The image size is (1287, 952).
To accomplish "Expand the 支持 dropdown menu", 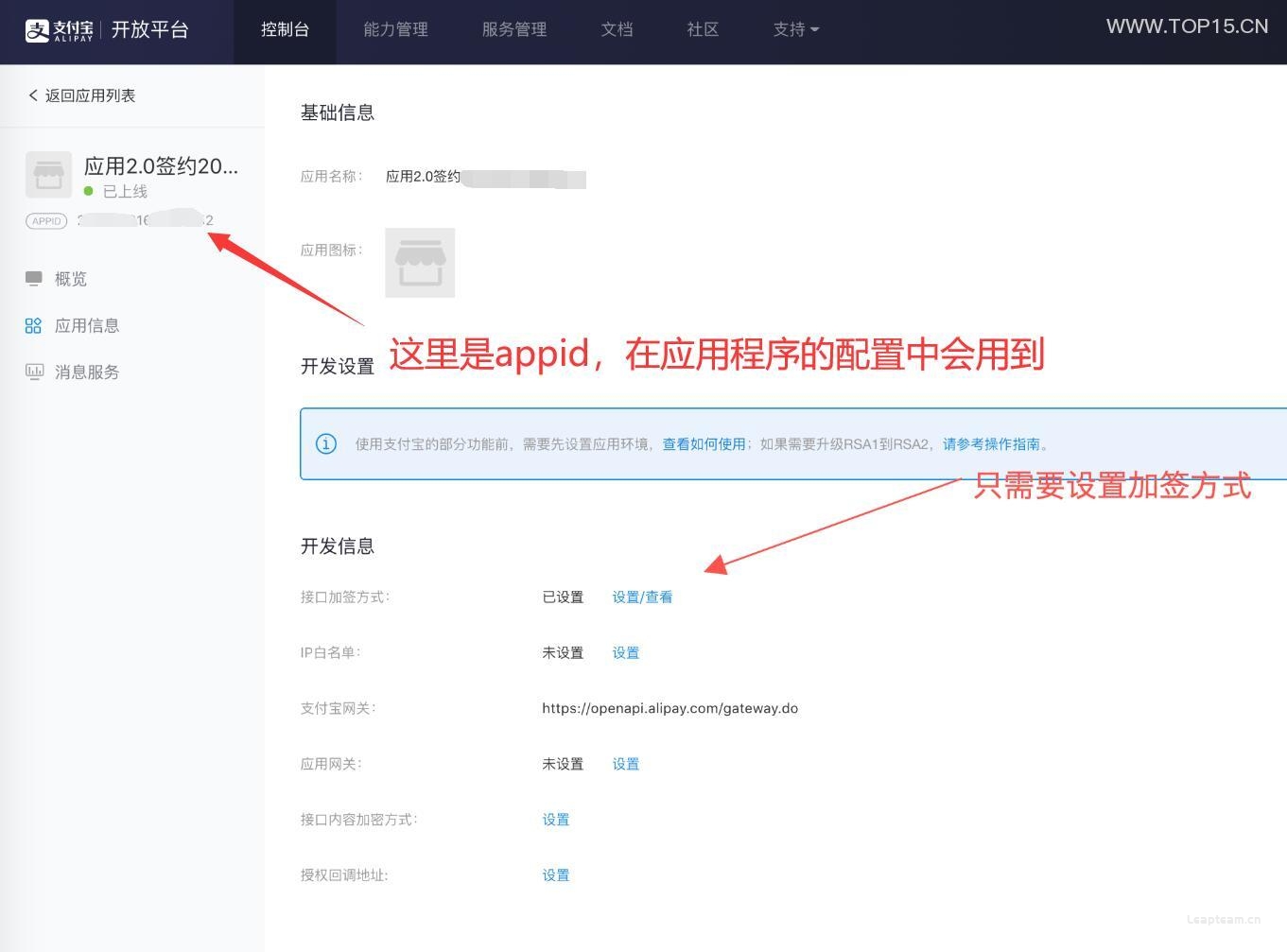I will (795, 30).
